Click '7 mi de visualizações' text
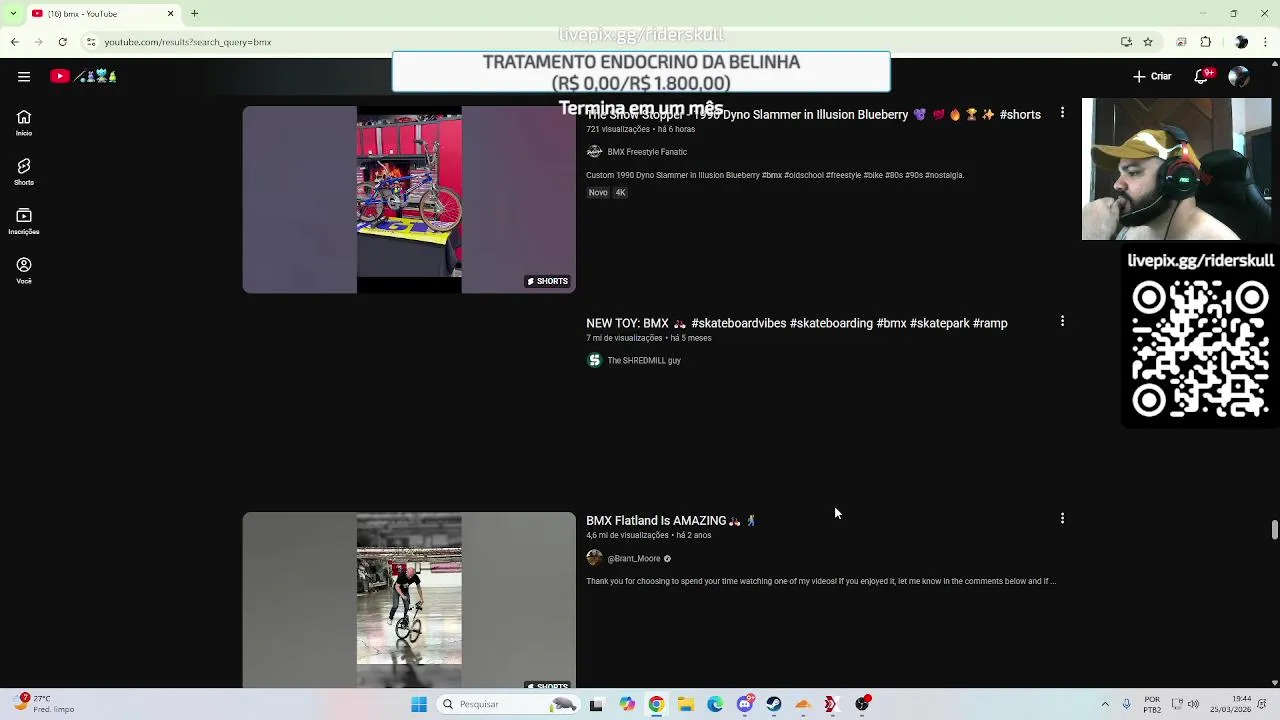This screenshot has width=1280, height=720. point(624,338)
